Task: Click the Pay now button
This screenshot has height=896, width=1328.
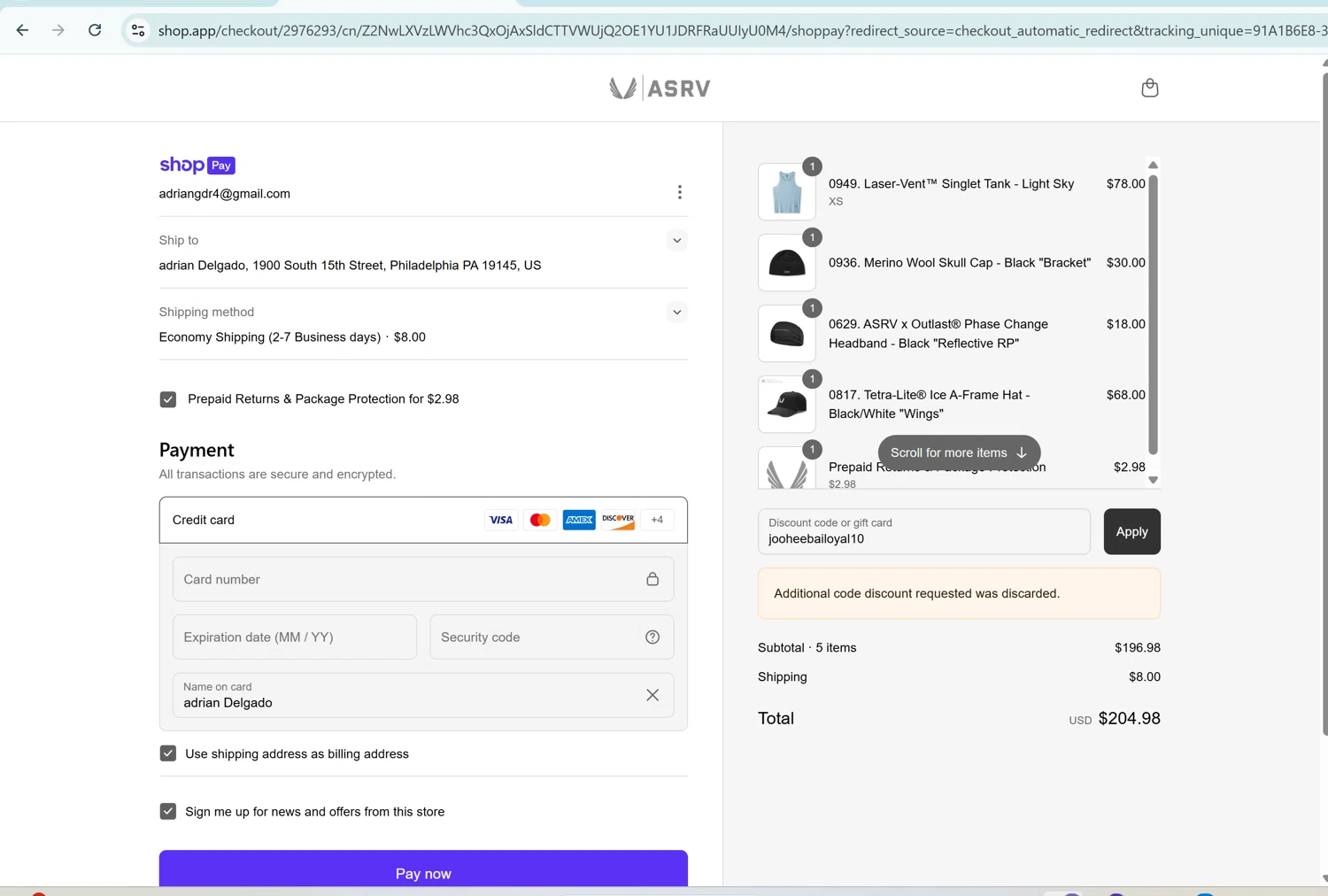Action: click(x=423, y=869)
